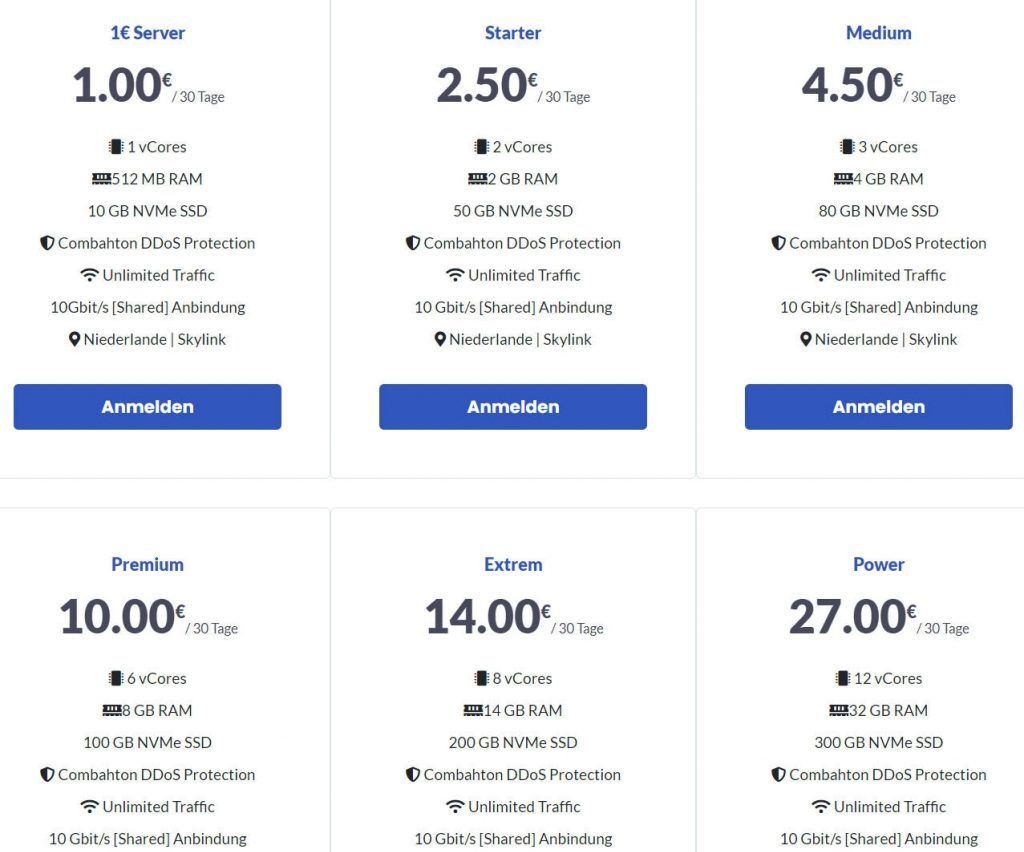Click the shield icon in the Starter plan

[x=413, y=243]
